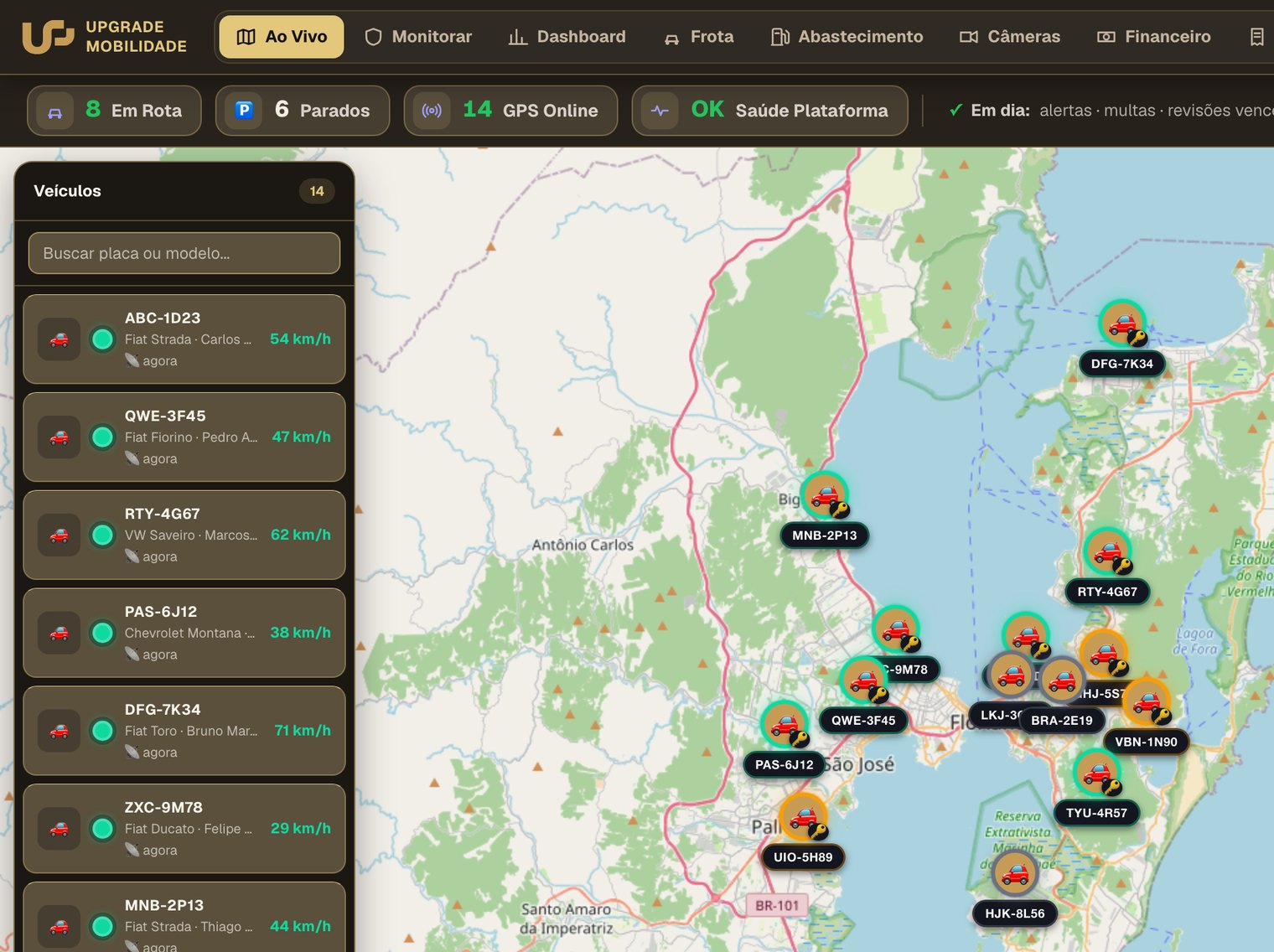
Task: Select vehicle PAS-6J12 in the list
Action: pos(184,633)
